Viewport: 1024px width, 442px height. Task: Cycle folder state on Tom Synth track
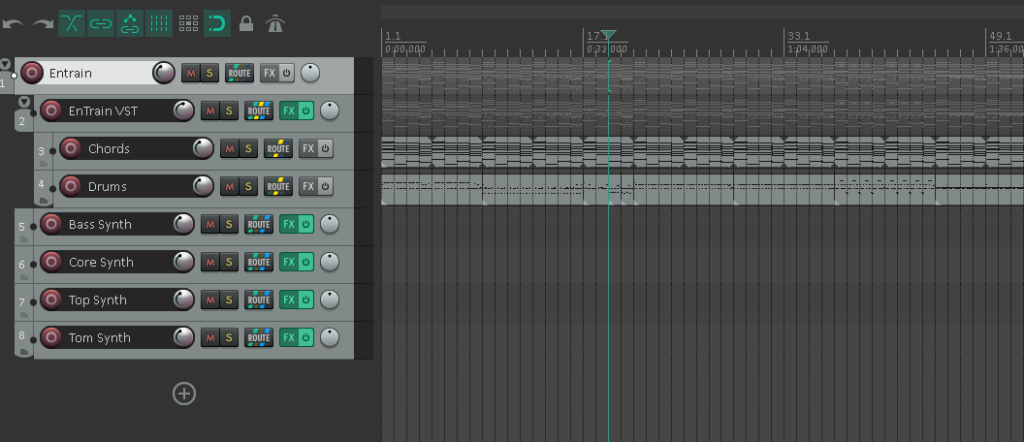point(22,349)
